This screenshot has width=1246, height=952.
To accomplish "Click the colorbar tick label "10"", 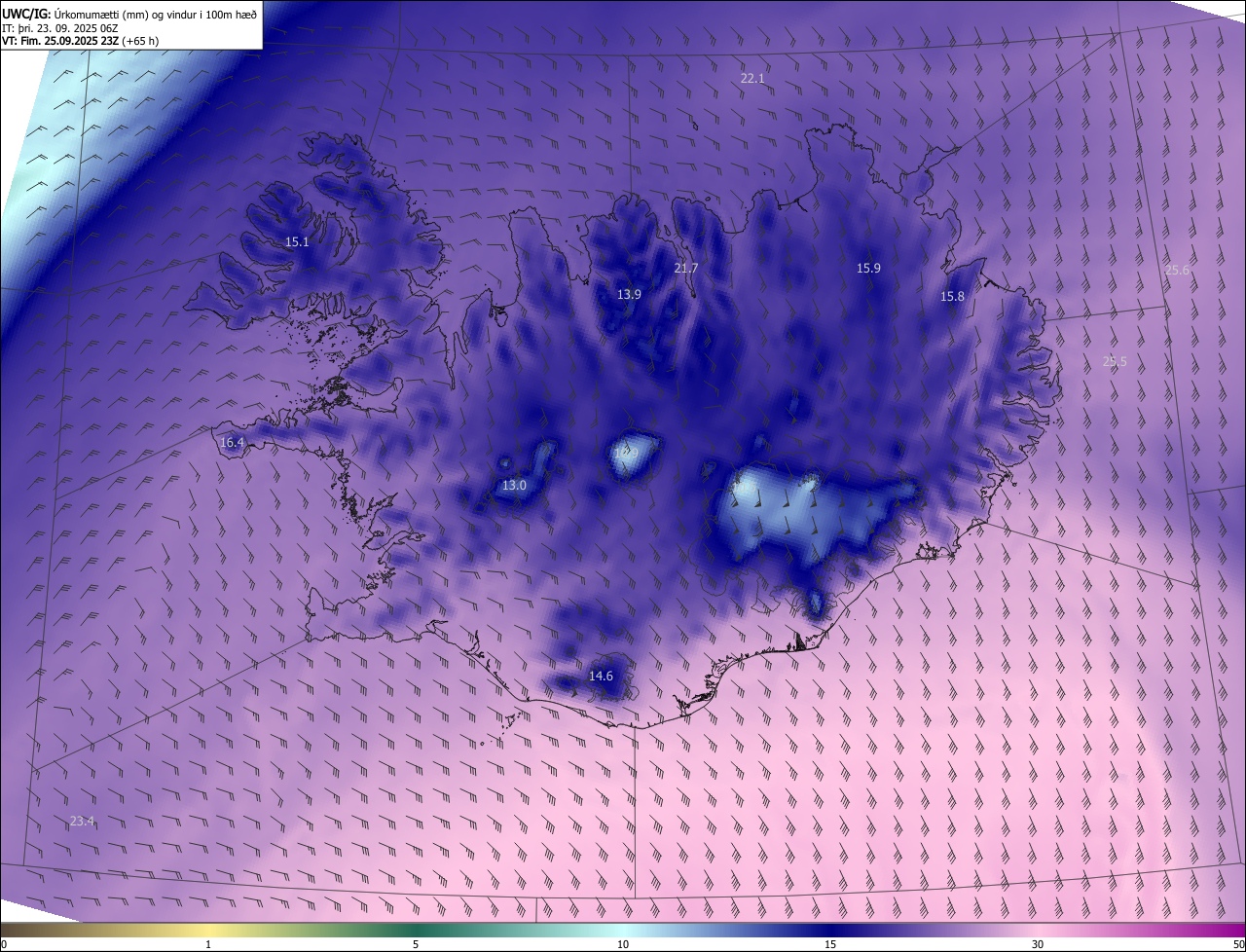I will (x=623, y=944).
